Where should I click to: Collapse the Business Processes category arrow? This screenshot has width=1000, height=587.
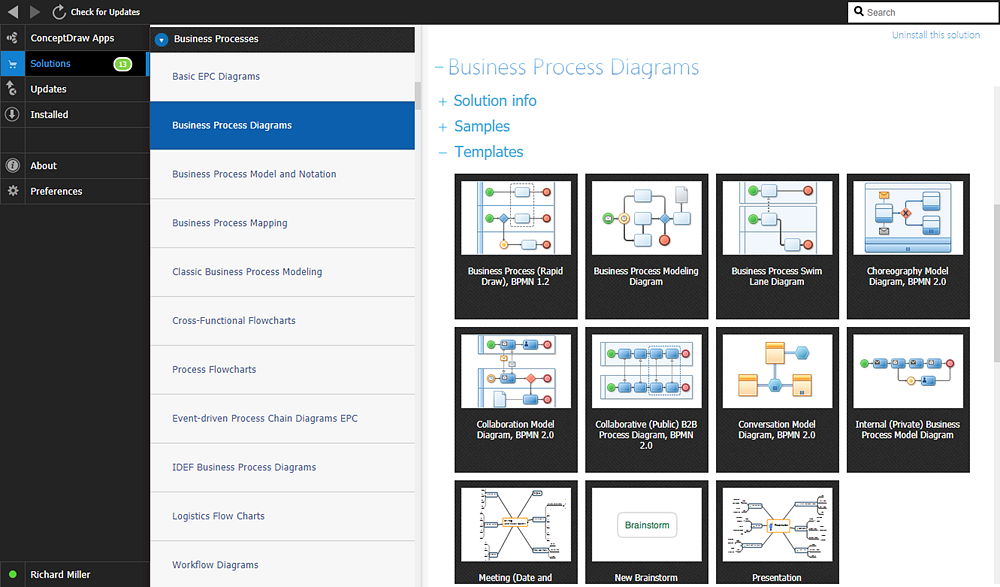pyautogui.click(x=161, y=40)
